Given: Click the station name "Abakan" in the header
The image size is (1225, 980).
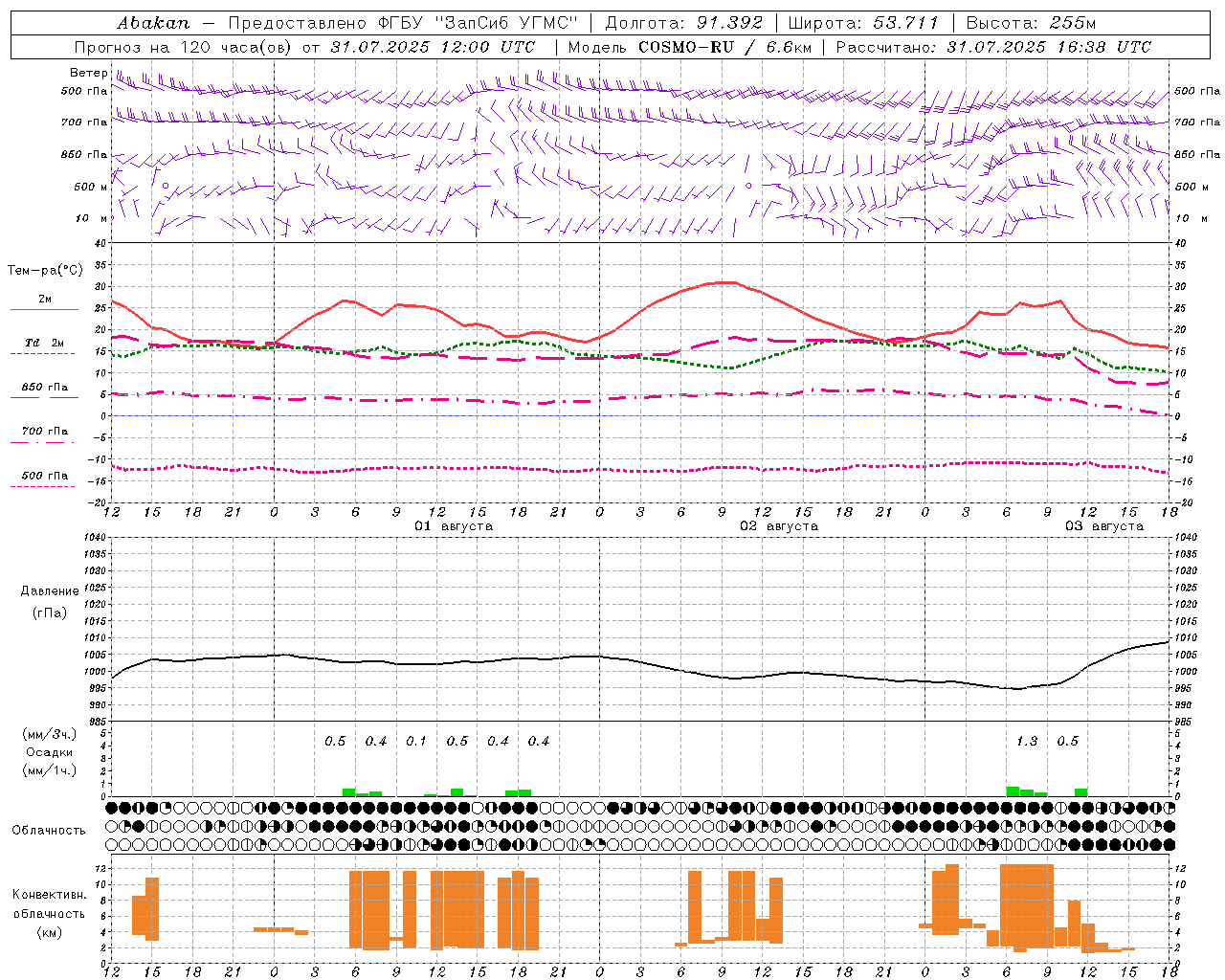Looking at the screenshot, I should click(x=153, y=22).
